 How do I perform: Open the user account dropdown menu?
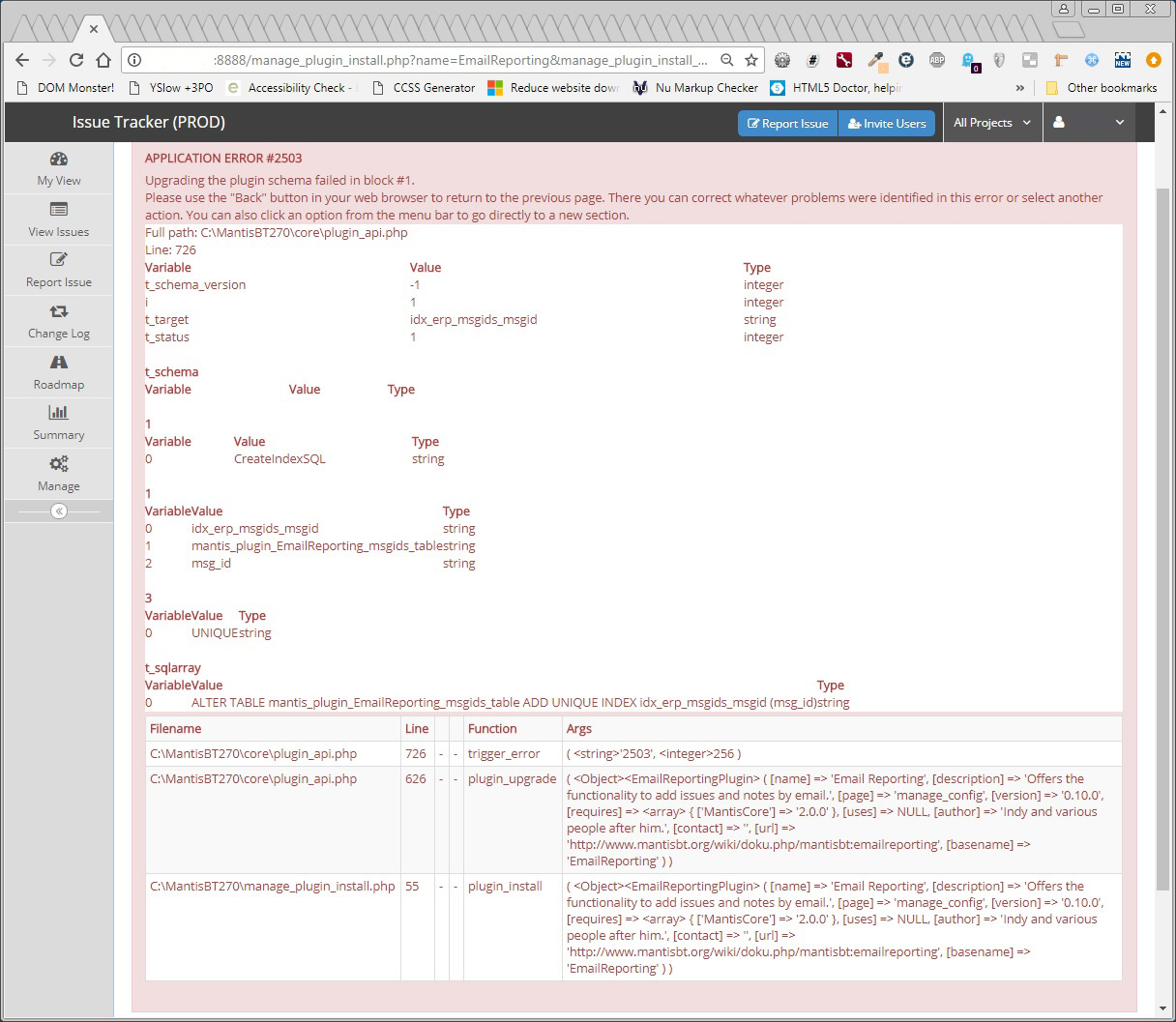tap(1089, 123)
